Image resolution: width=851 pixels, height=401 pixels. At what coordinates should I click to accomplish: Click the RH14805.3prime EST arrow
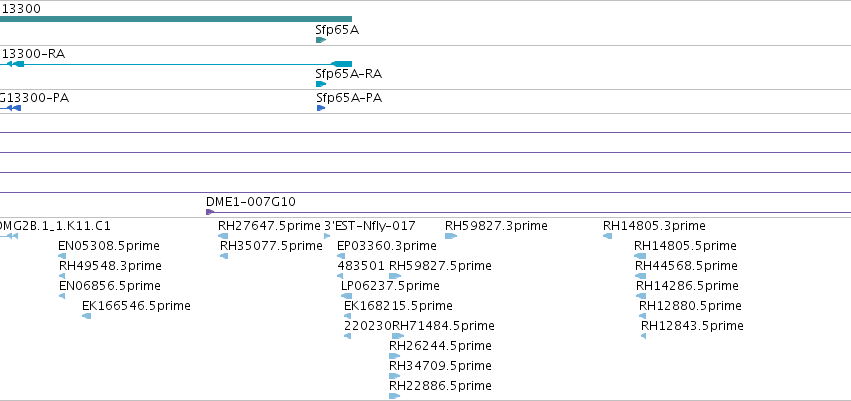pyautogui.click(x=607, y=236)
